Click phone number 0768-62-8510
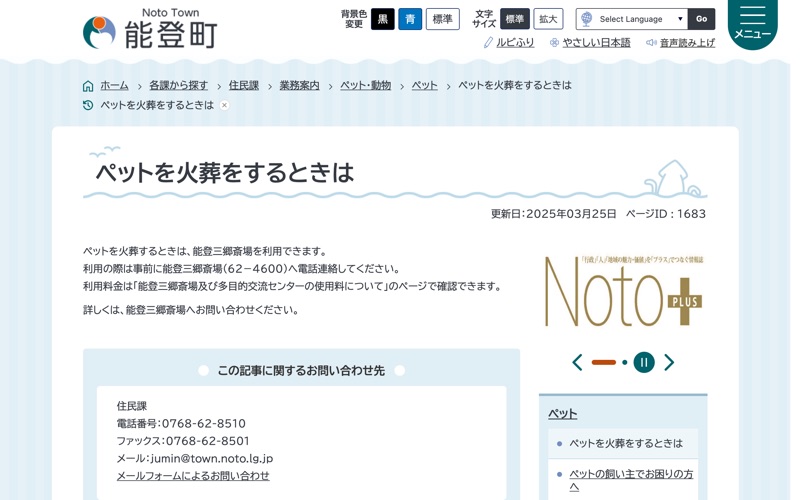800x500 pixels. (204, 423)
